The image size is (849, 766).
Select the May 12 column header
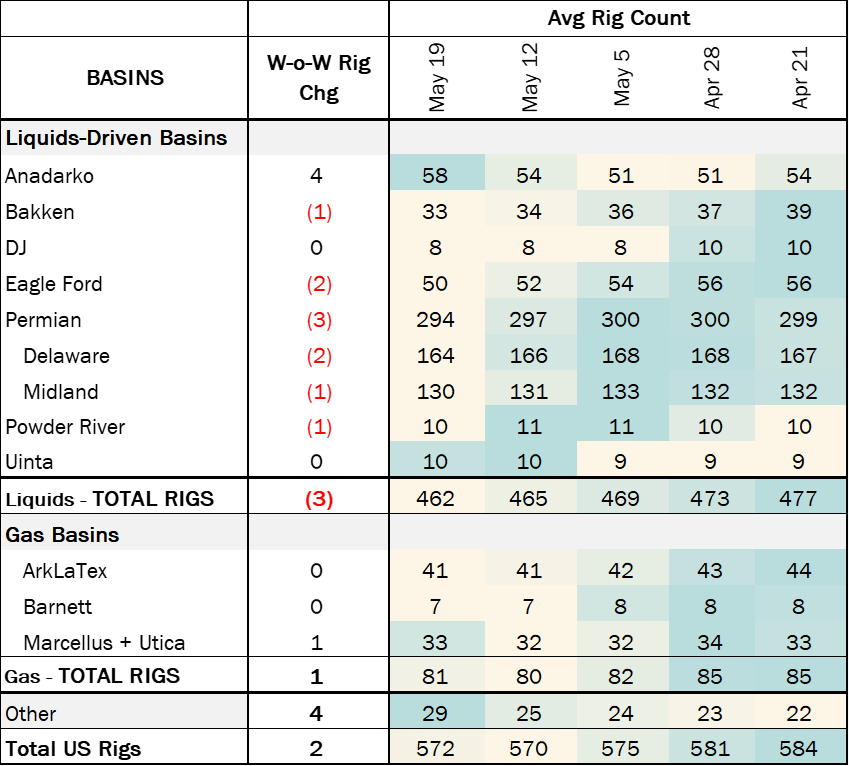point(530,77)
